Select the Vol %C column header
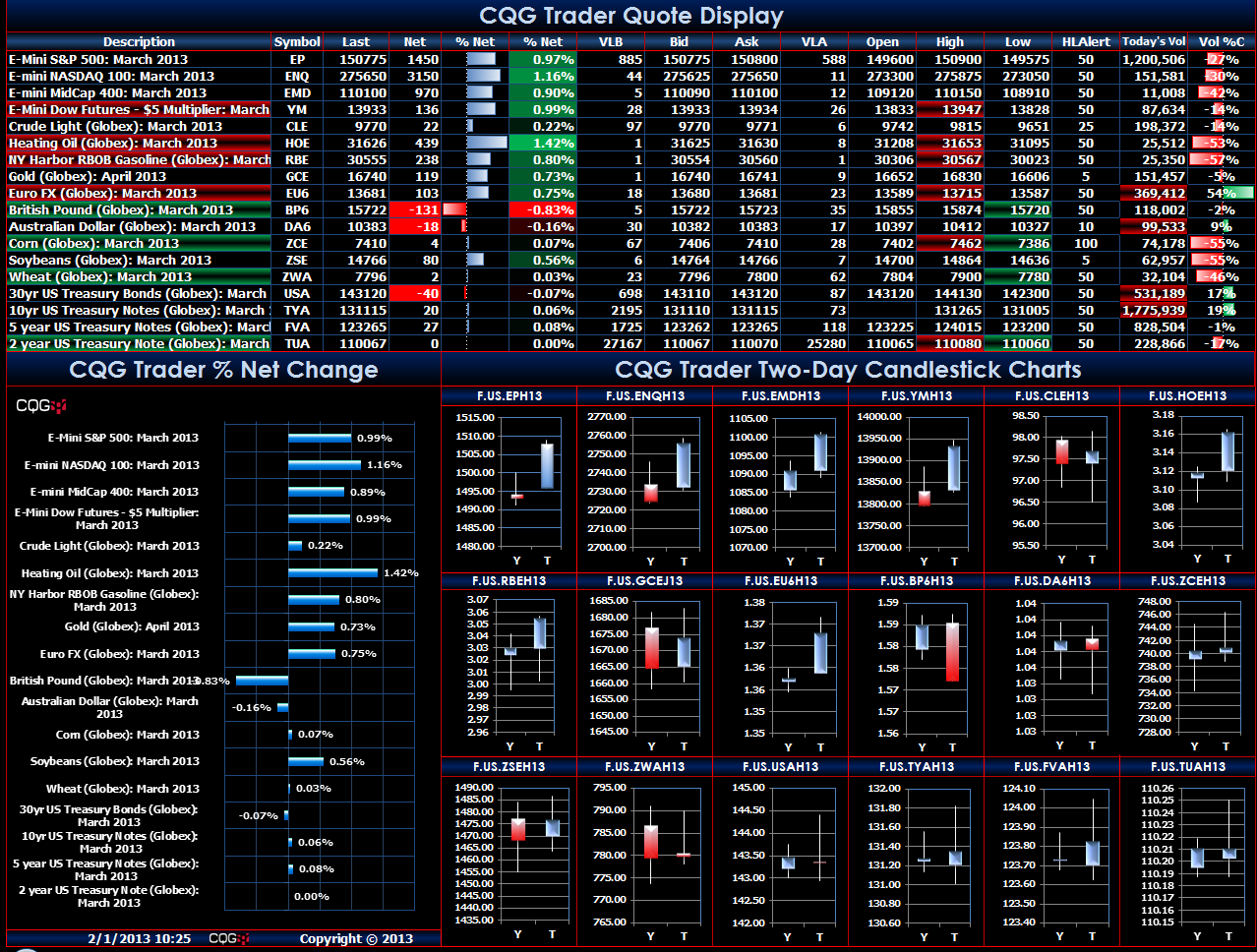This screenshot has width=1257, height=952. coord(1222,41)
